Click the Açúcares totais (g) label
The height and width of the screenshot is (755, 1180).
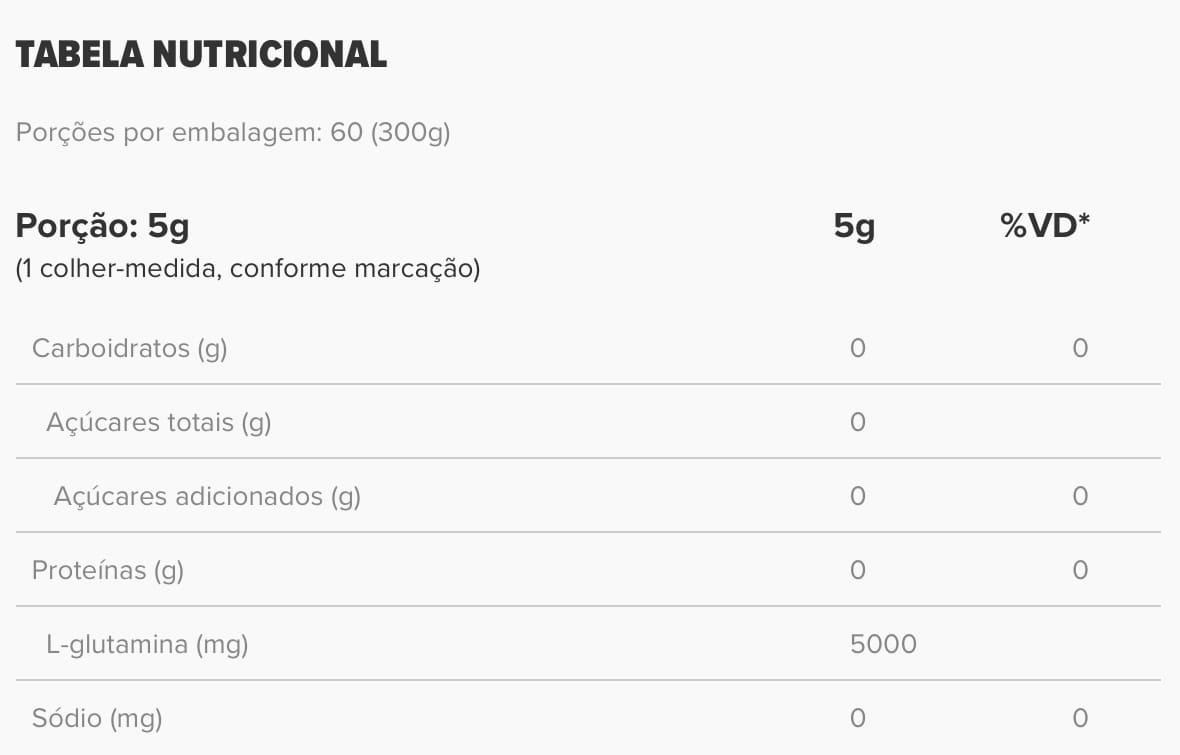[x=159, y=422]
